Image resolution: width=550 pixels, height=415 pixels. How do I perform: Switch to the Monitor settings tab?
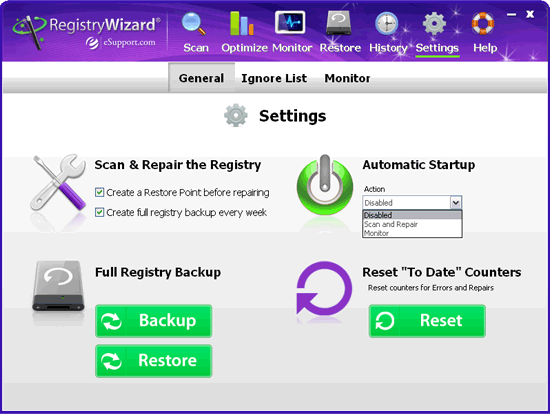point(347,78)
